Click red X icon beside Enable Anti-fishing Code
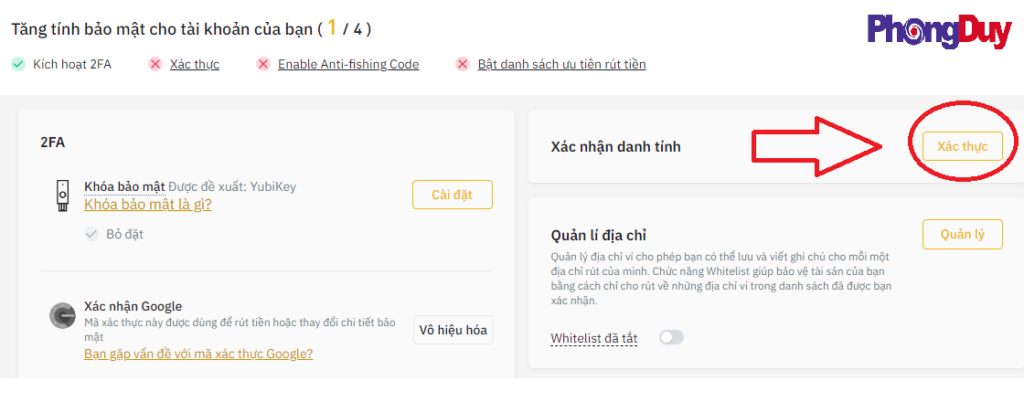The image size is (1024, 402). click(x=263, y=64)
